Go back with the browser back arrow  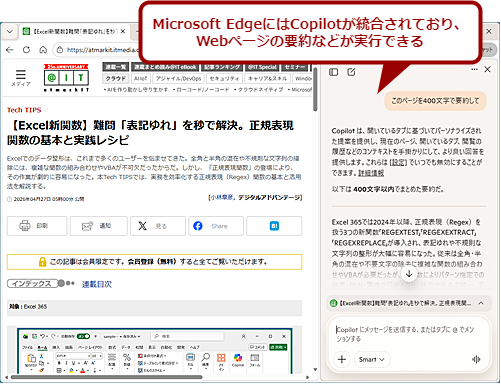(10, 50)
